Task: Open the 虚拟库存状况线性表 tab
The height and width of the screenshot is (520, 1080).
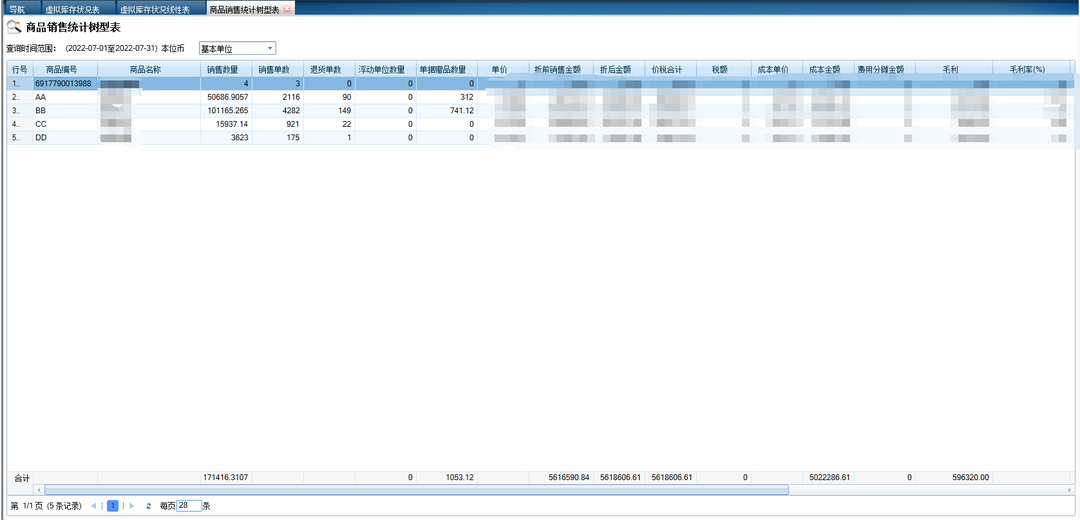Action: [155, 9]
